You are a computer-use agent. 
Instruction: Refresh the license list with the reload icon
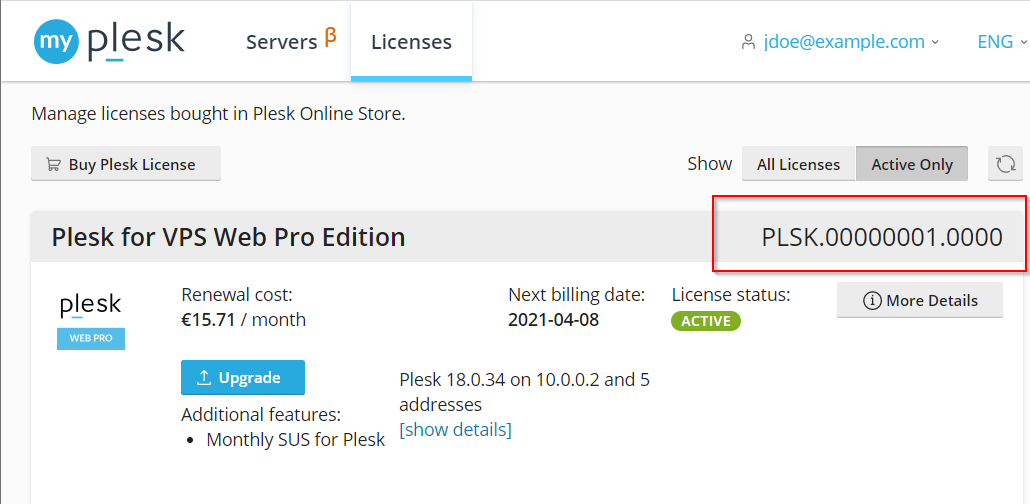click(x=1005, y=164)
